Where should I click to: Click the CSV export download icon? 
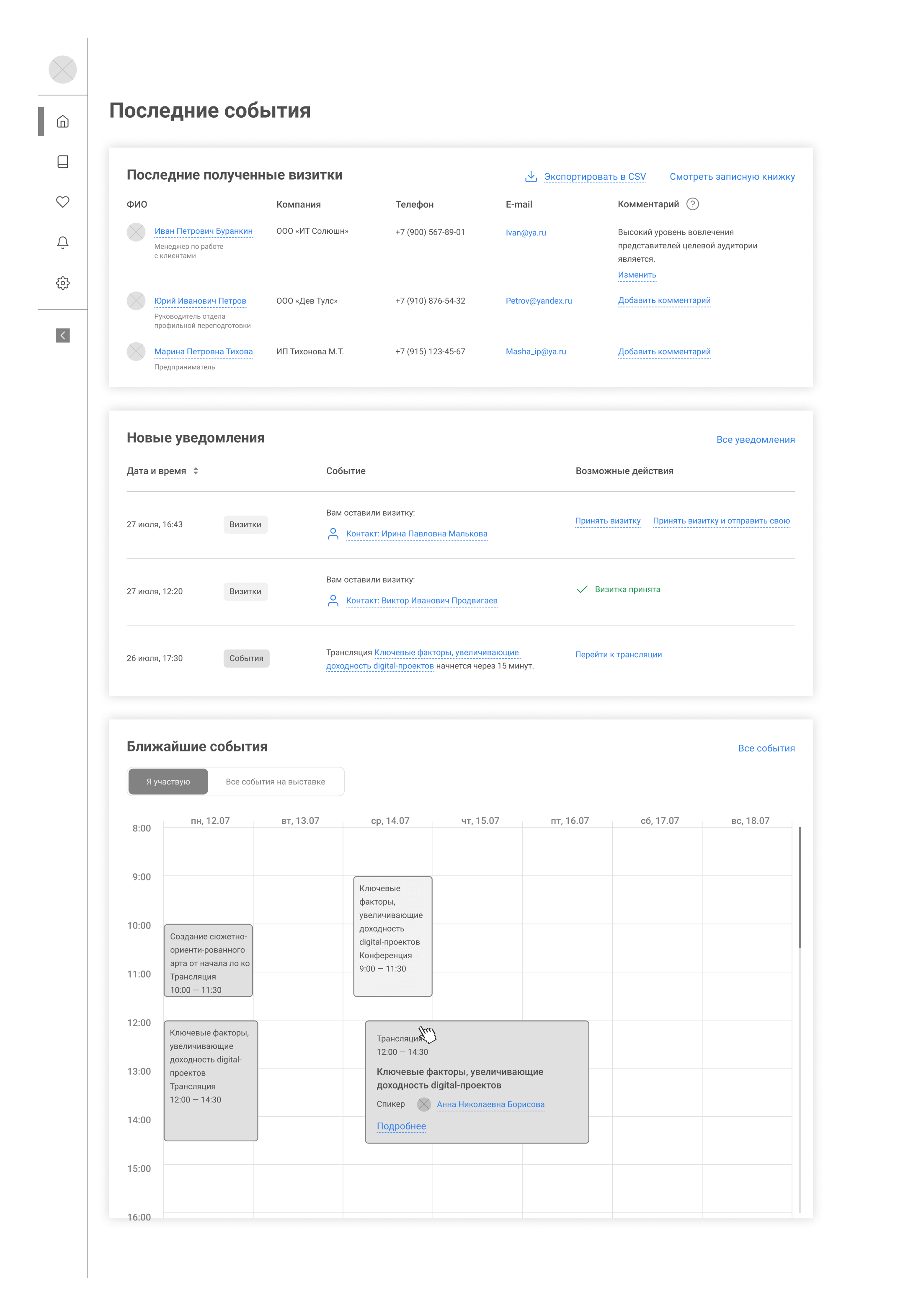coord(531,176)
